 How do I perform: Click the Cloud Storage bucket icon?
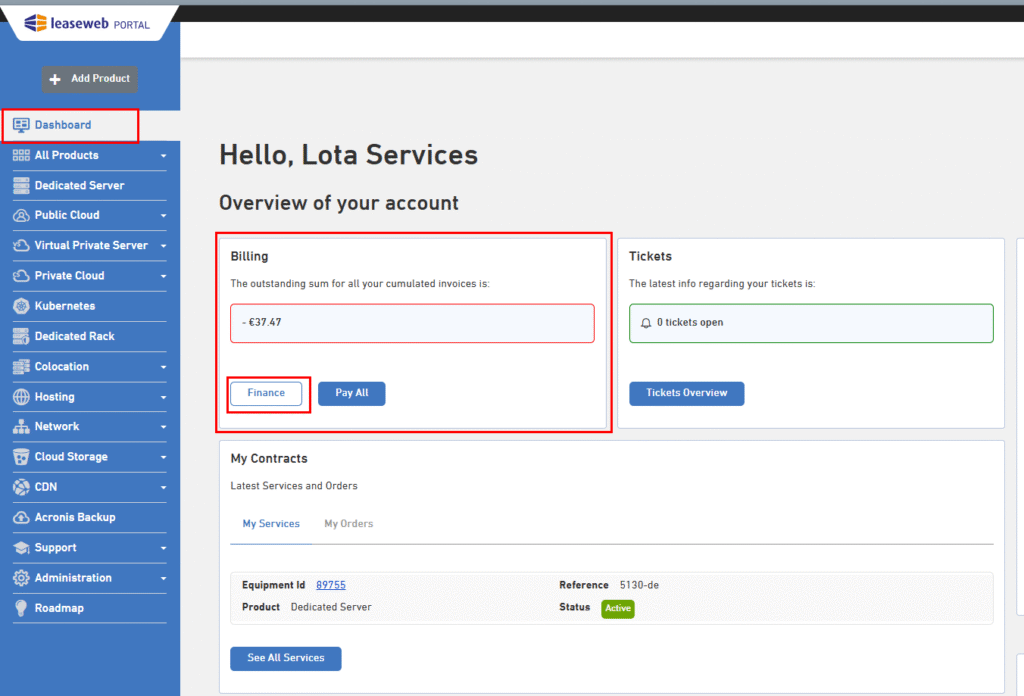coord(21,457)
